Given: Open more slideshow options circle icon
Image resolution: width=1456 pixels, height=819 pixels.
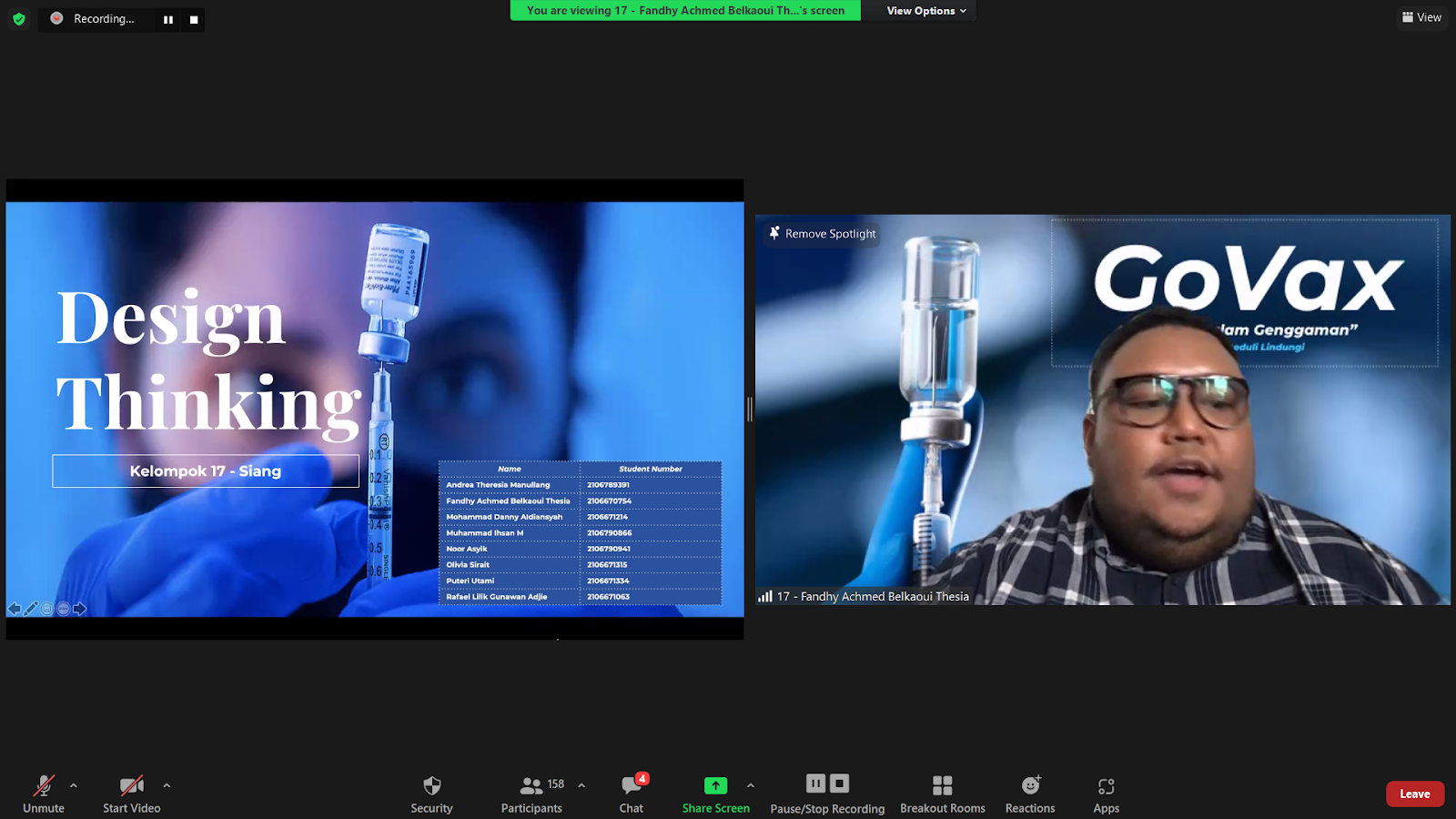Looking at the screenshot, I should (64, 609).
